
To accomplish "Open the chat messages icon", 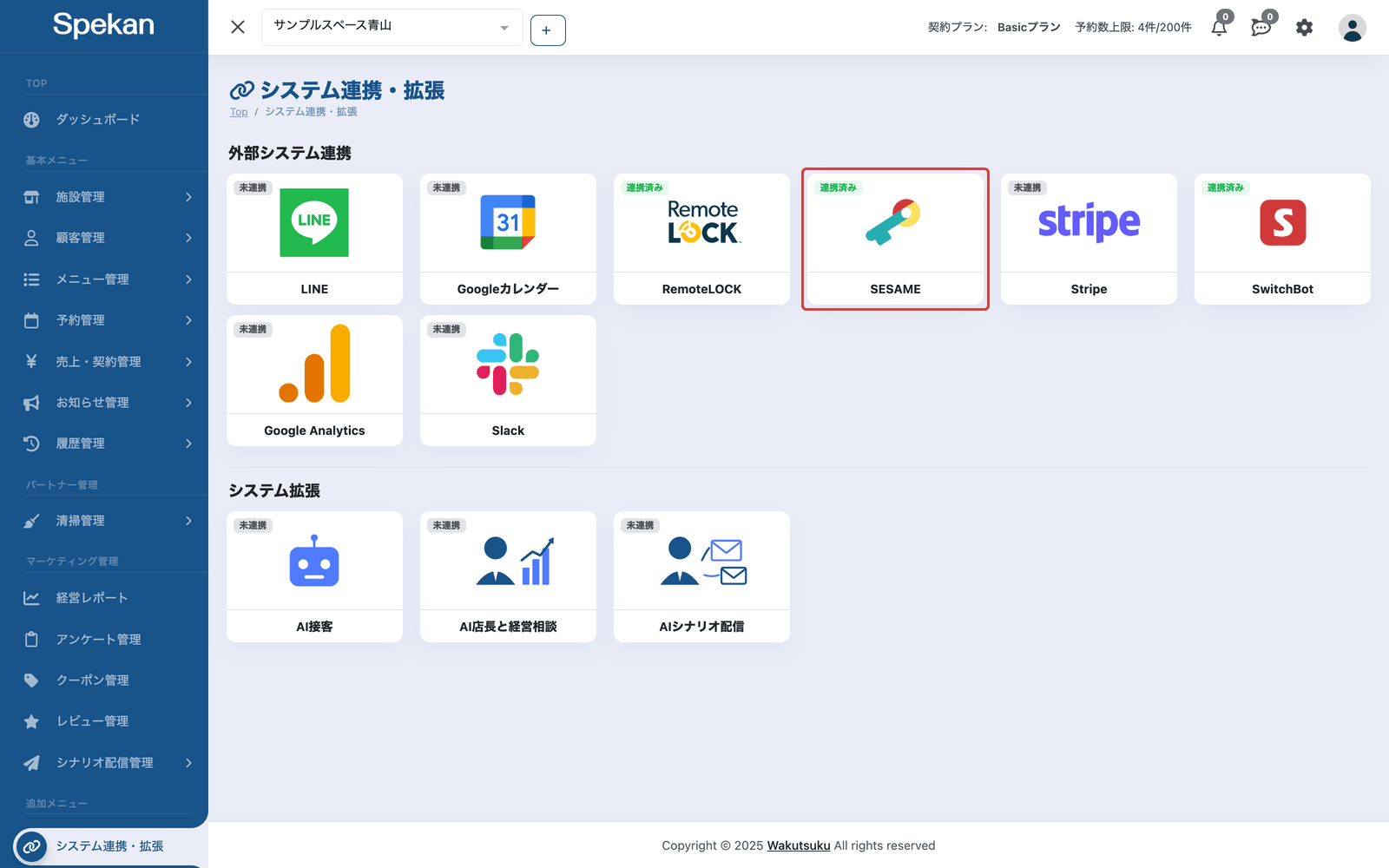I will pyautogui.click(x=1261, y=28).
